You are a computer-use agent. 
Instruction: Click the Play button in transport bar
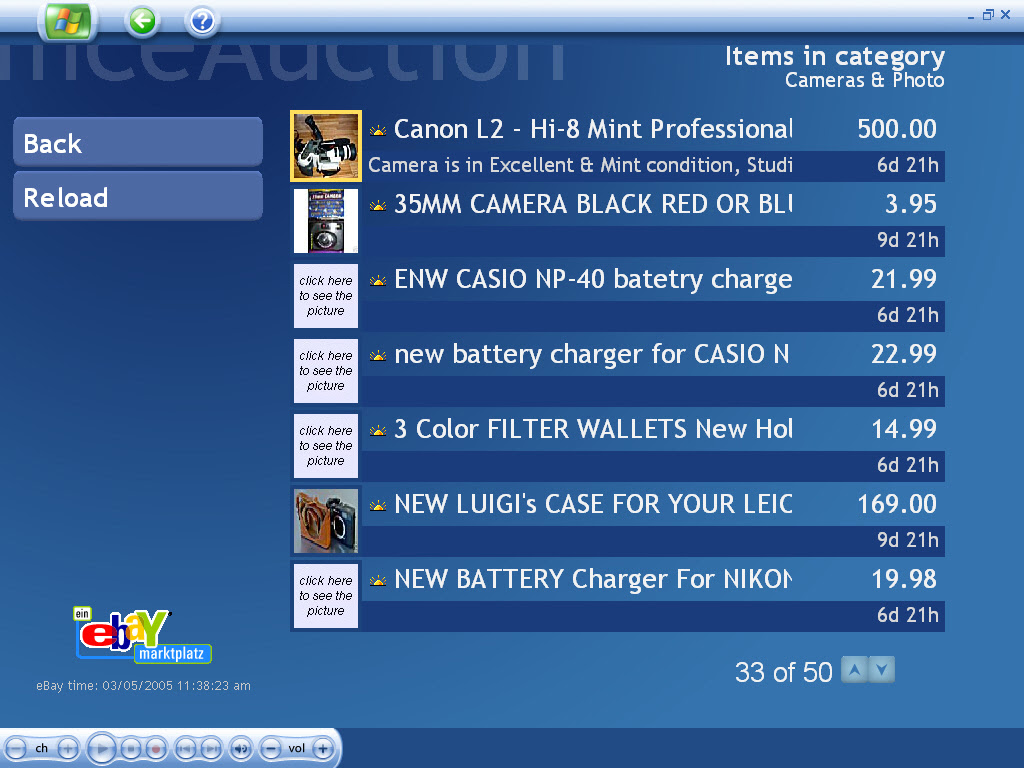coord(101,748)
